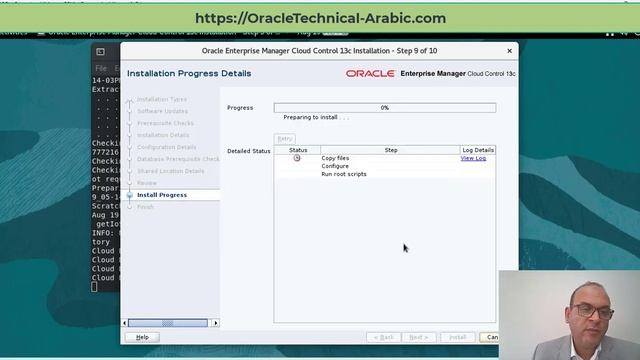Open the View Log link for Copy files

(x=473, y=158)
